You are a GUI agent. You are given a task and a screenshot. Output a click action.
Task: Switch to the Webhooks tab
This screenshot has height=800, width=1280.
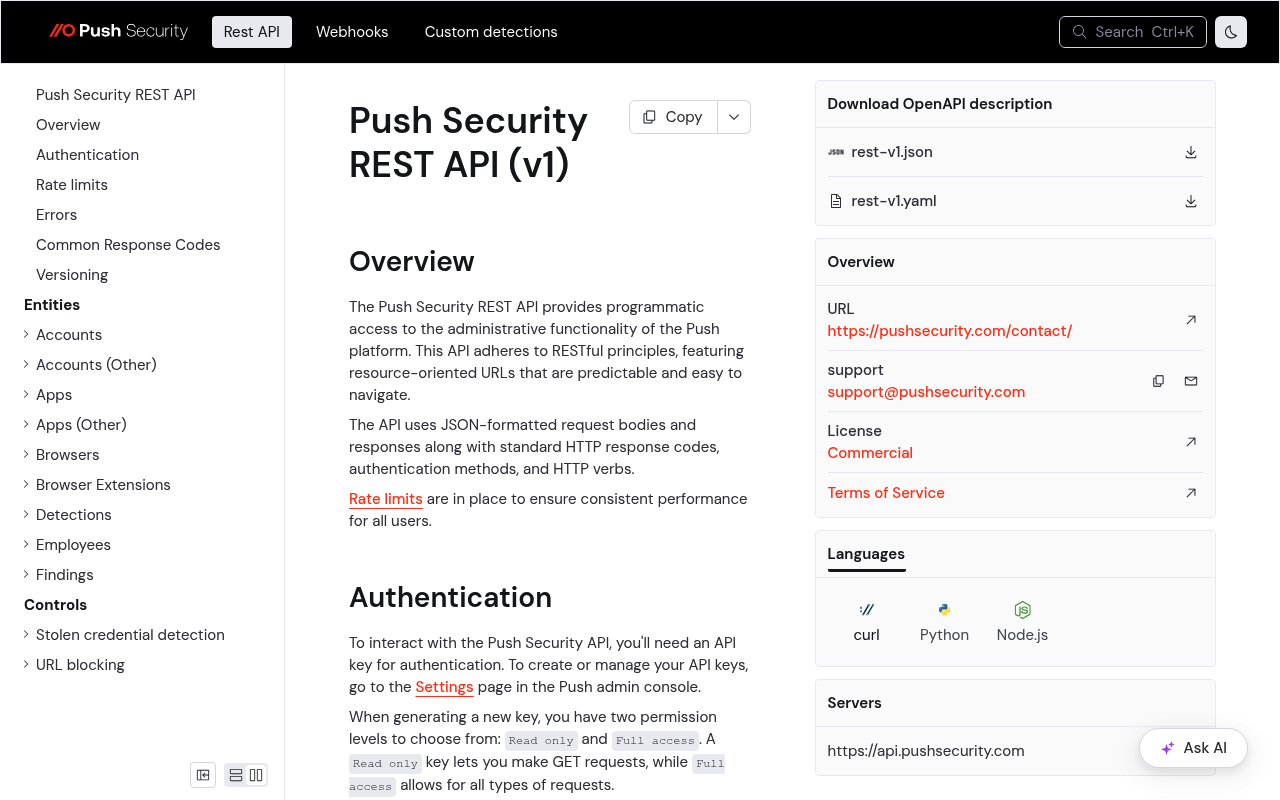(x=352, y=32)
